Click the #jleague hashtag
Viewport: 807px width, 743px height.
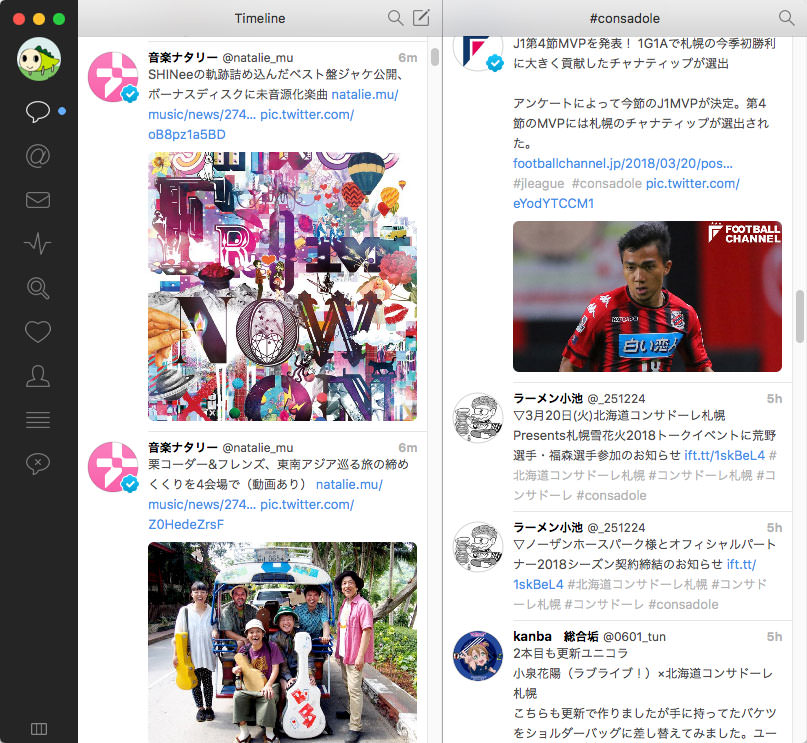[x=538, y=184]
